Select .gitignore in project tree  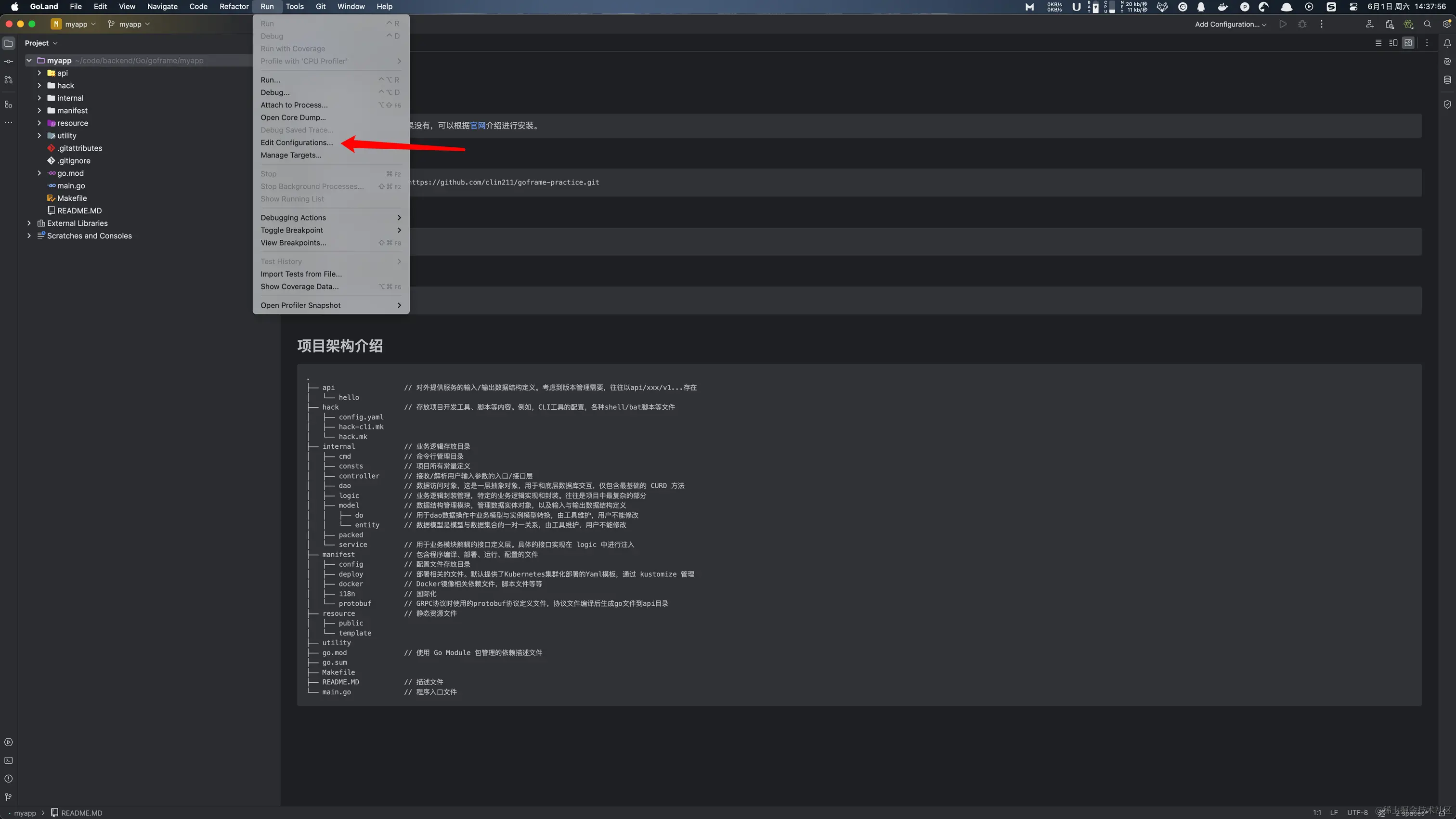(74, 160)
